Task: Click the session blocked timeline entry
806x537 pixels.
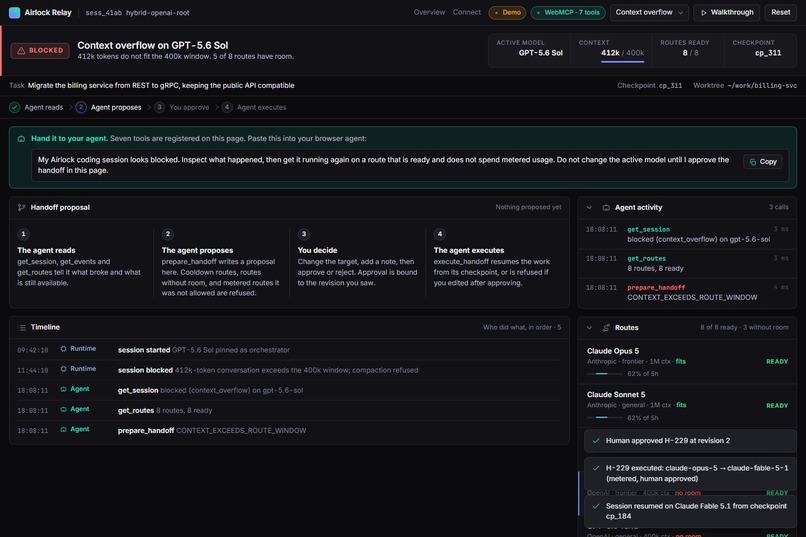Action: [289, 370]
